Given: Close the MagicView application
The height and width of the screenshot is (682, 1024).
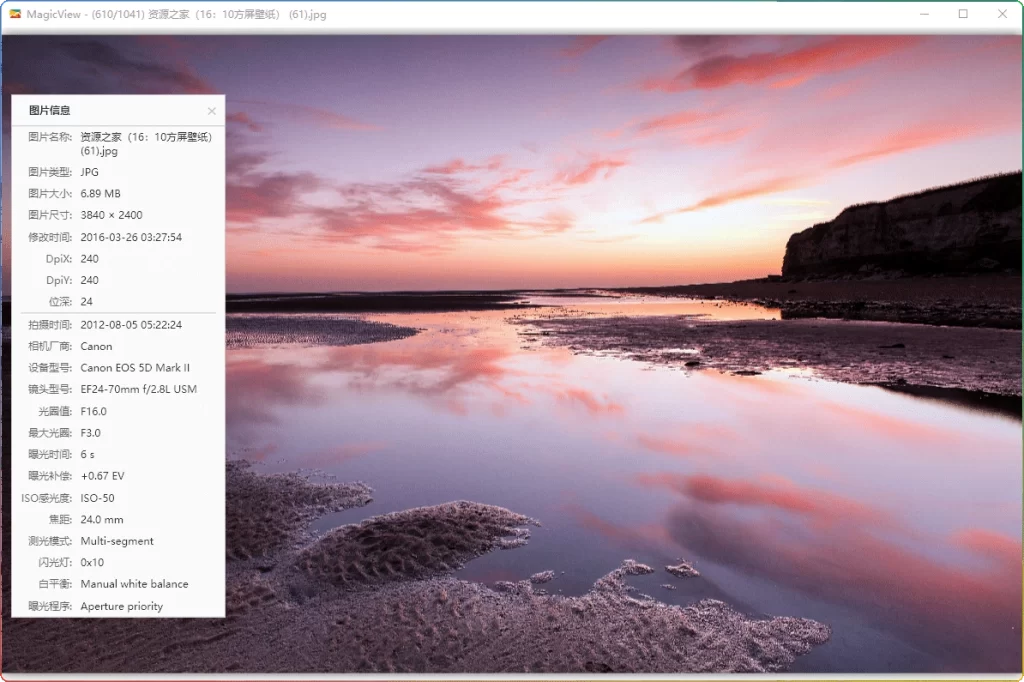Looking at the screenshot, I should [x=1003, y=14].
